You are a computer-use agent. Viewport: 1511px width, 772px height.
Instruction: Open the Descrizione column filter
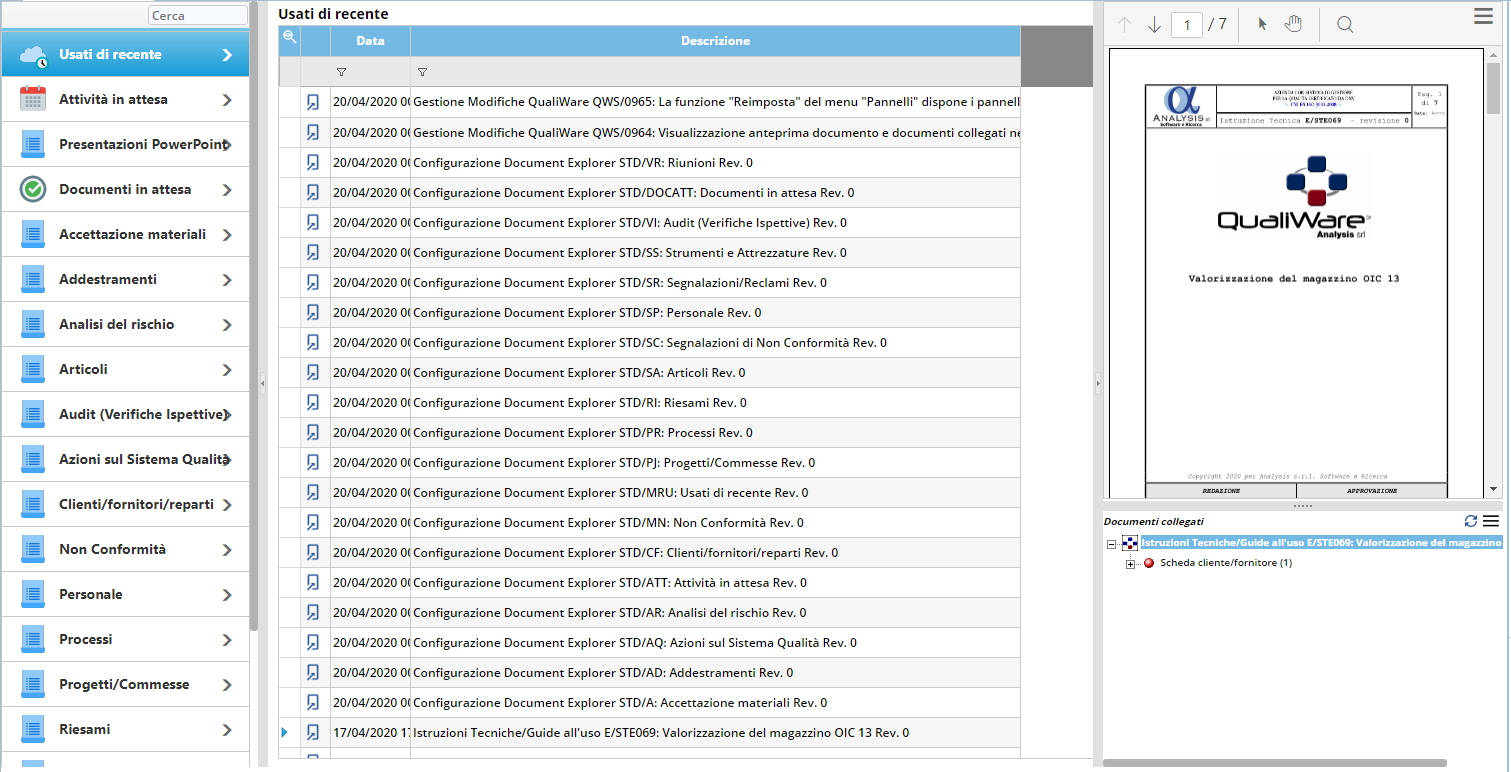(x=422, y=72)
